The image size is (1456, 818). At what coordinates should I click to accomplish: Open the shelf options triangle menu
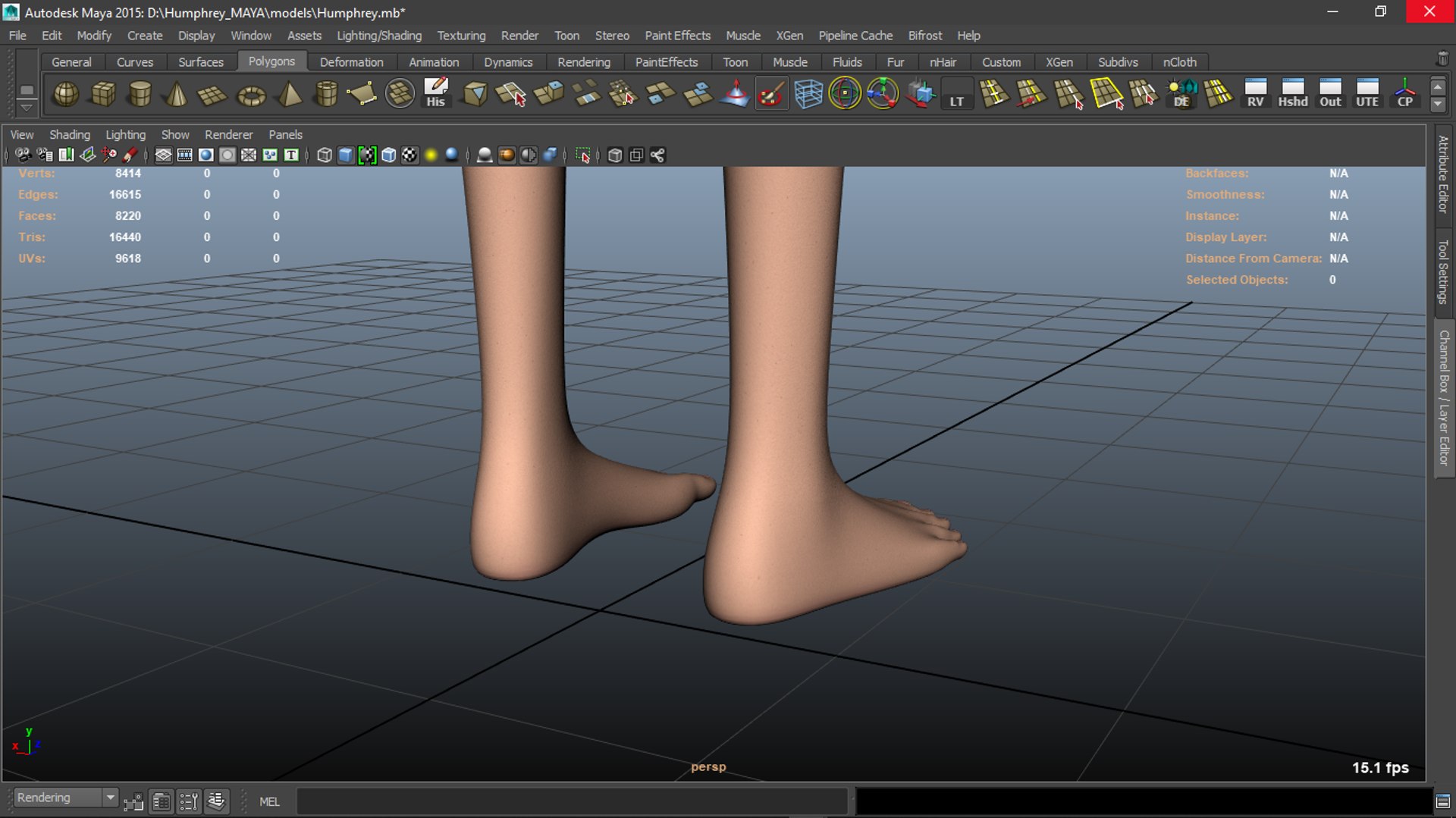point(27,108)
